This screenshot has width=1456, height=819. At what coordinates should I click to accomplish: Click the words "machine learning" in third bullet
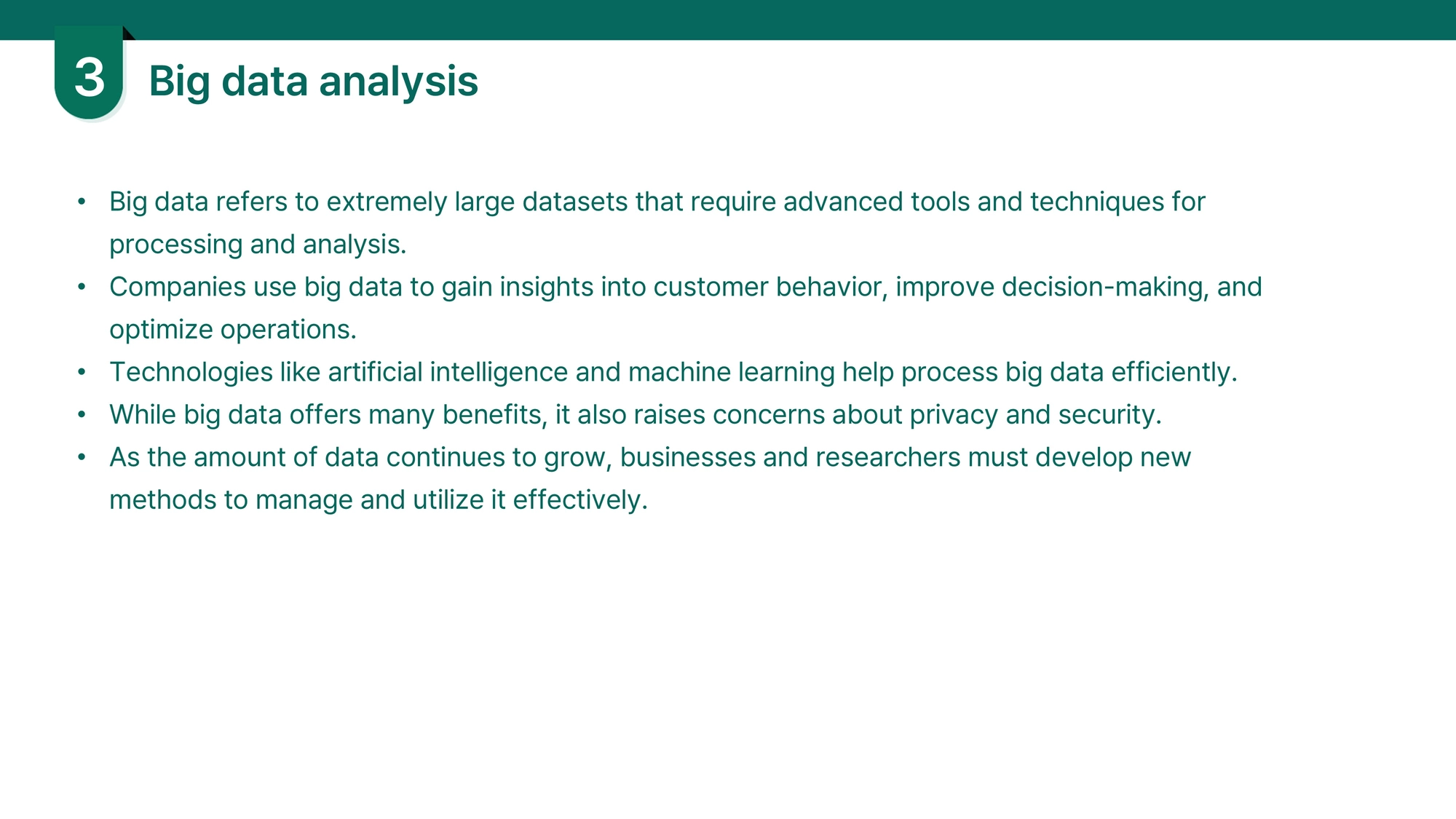coord(732,373)
